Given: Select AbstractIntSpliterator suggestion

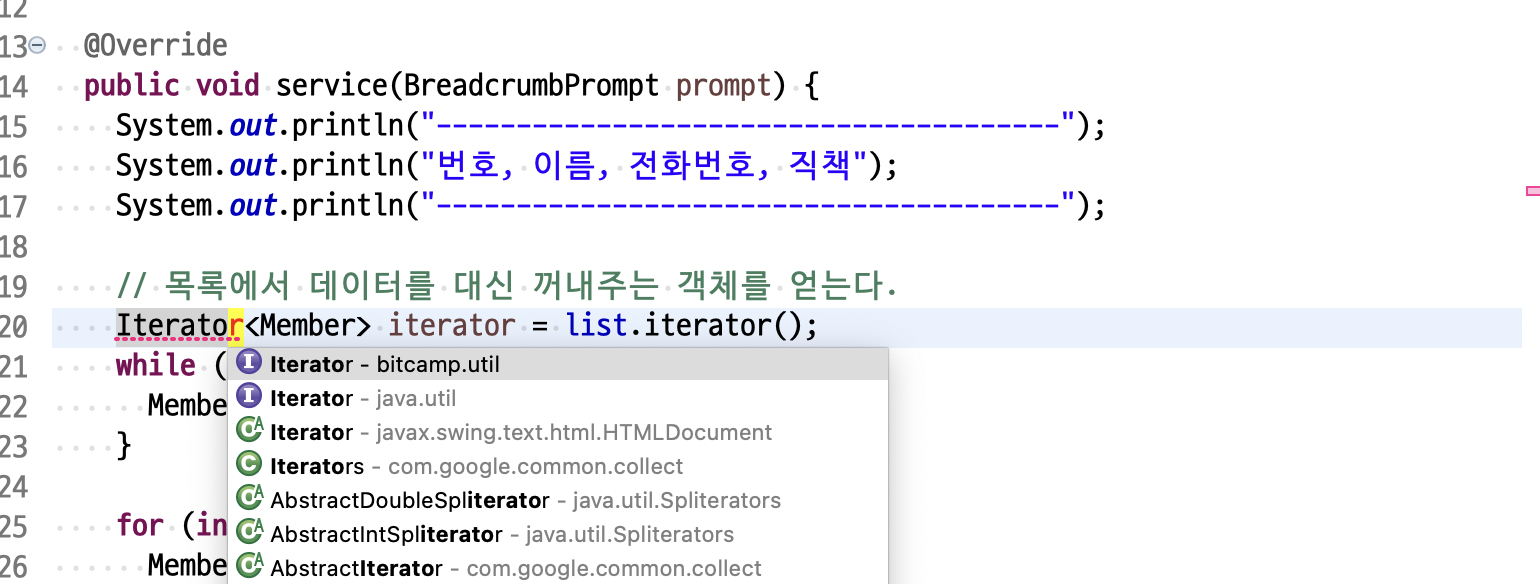Looking at the screenshot, I should click(x=558, y=534).
